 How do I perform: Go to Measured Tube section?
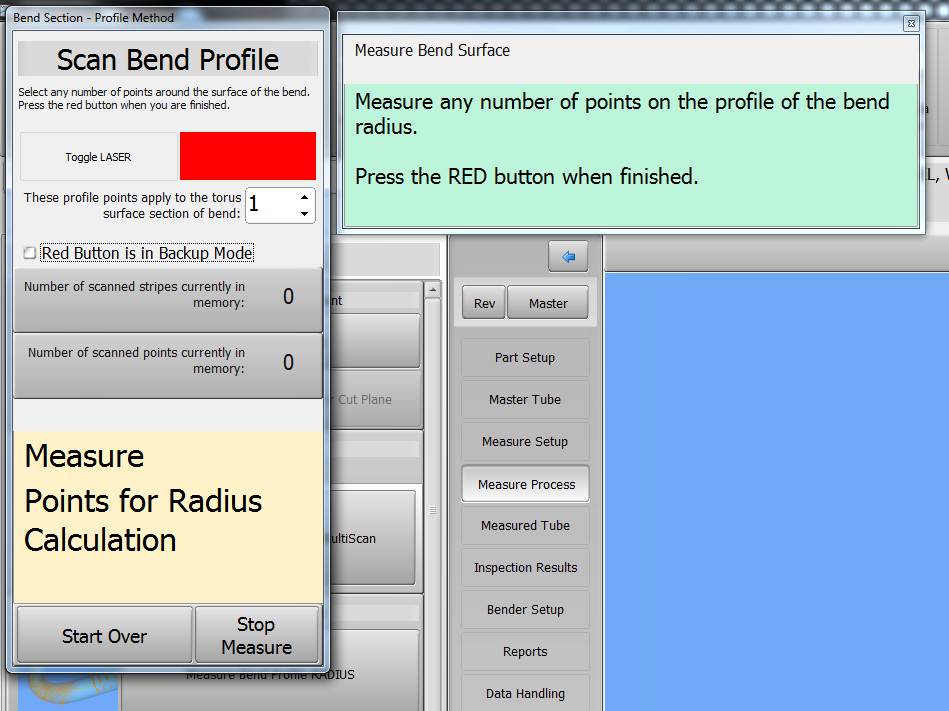pyautogui.click(x=525, y=526)
